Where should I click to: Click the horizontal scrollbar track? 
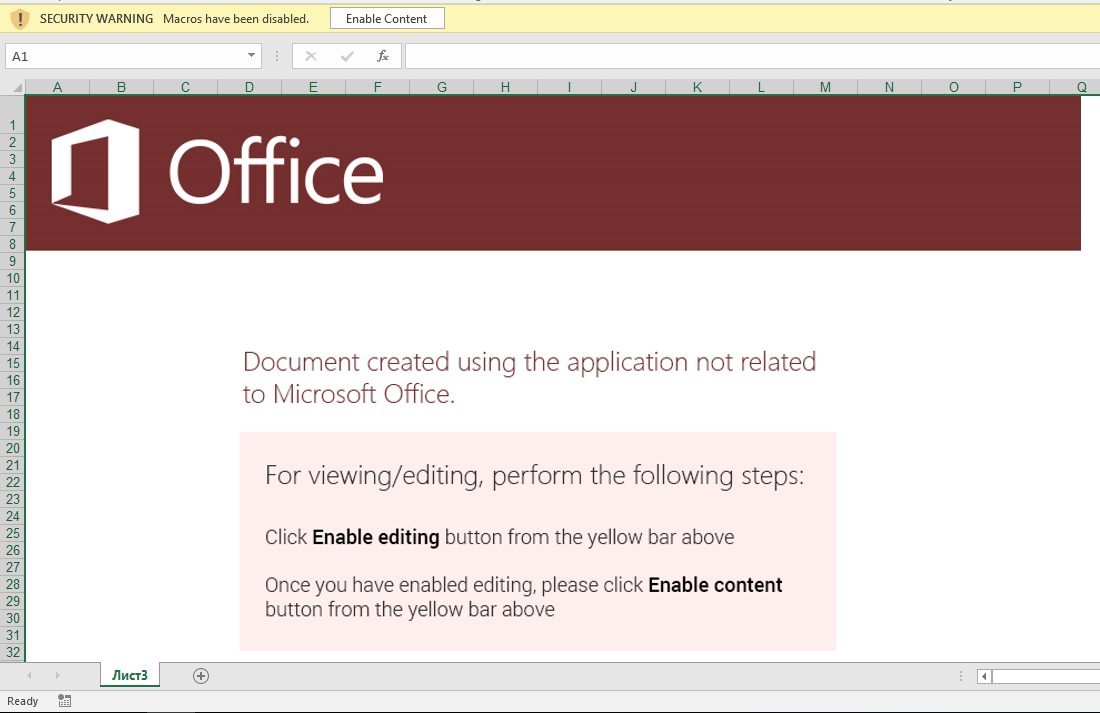tap(1045, 677)
